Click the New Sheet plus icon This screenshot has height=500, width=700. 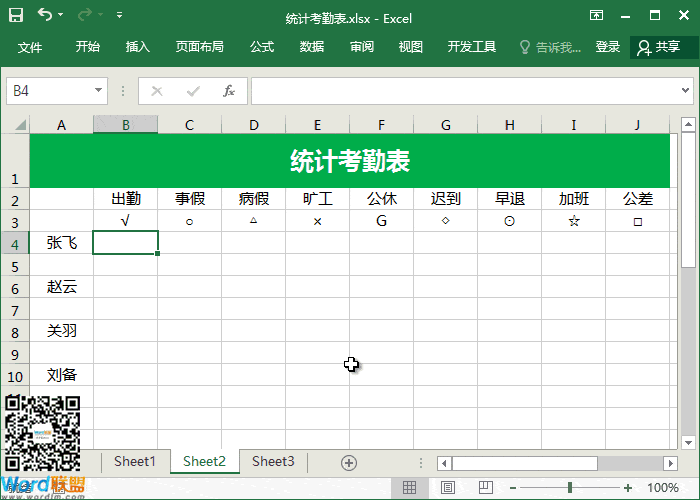pyautogui.click(x=349, y=463)
